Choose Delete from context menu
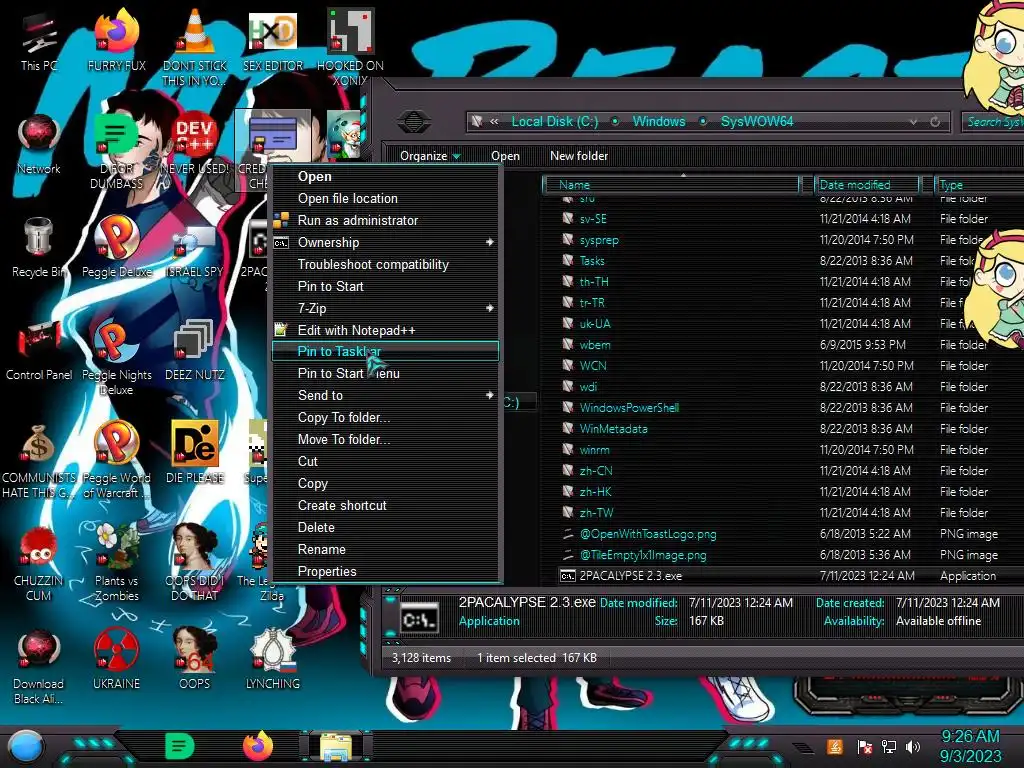This screenshot has width=1024, height=768. tap(385, 528)
